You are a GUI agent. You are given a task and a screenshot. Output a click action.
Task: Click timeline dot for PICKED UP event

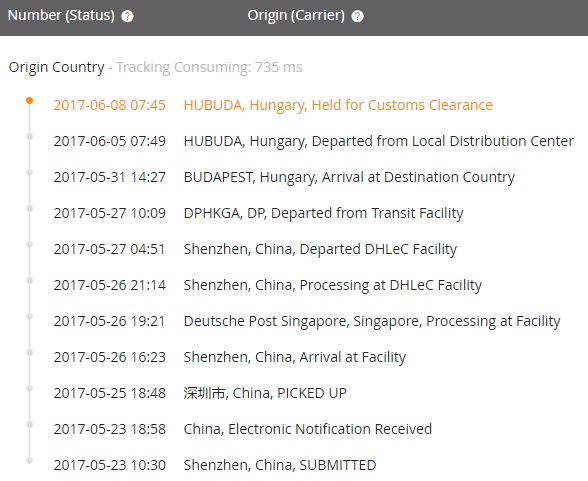click(29, 388)
